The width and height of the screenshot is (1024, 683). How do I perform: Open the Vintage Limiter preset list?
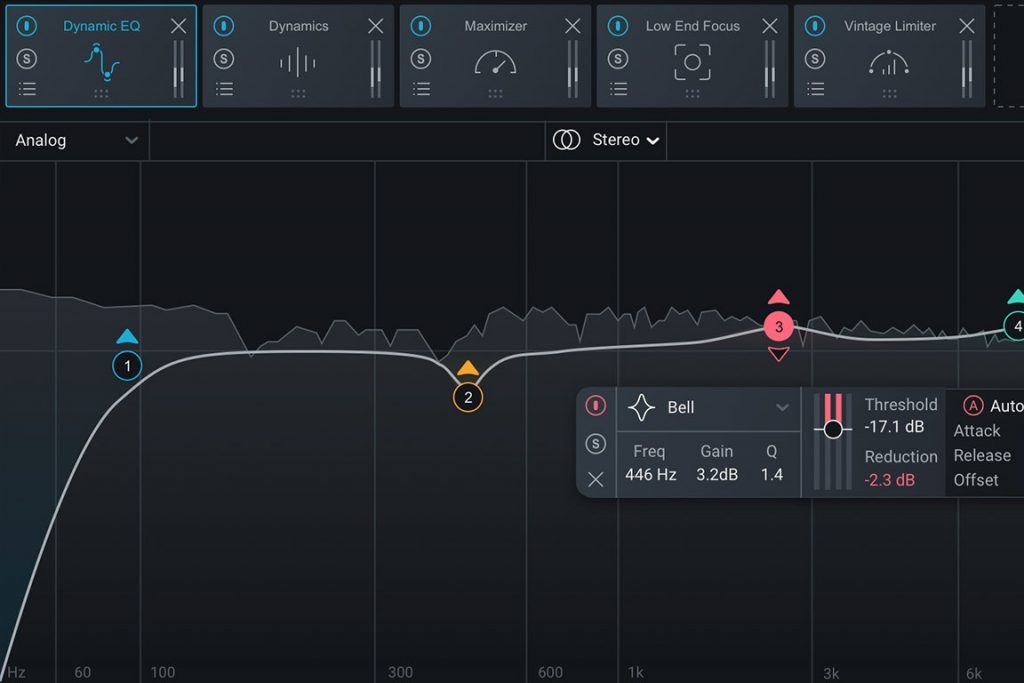point(815,89)
